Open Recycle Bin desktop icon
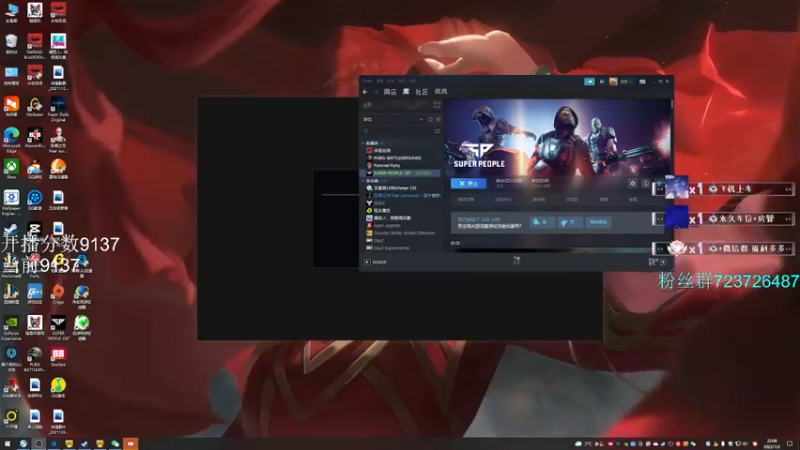This screenshot has width=800, height=450. coord(11,44)
